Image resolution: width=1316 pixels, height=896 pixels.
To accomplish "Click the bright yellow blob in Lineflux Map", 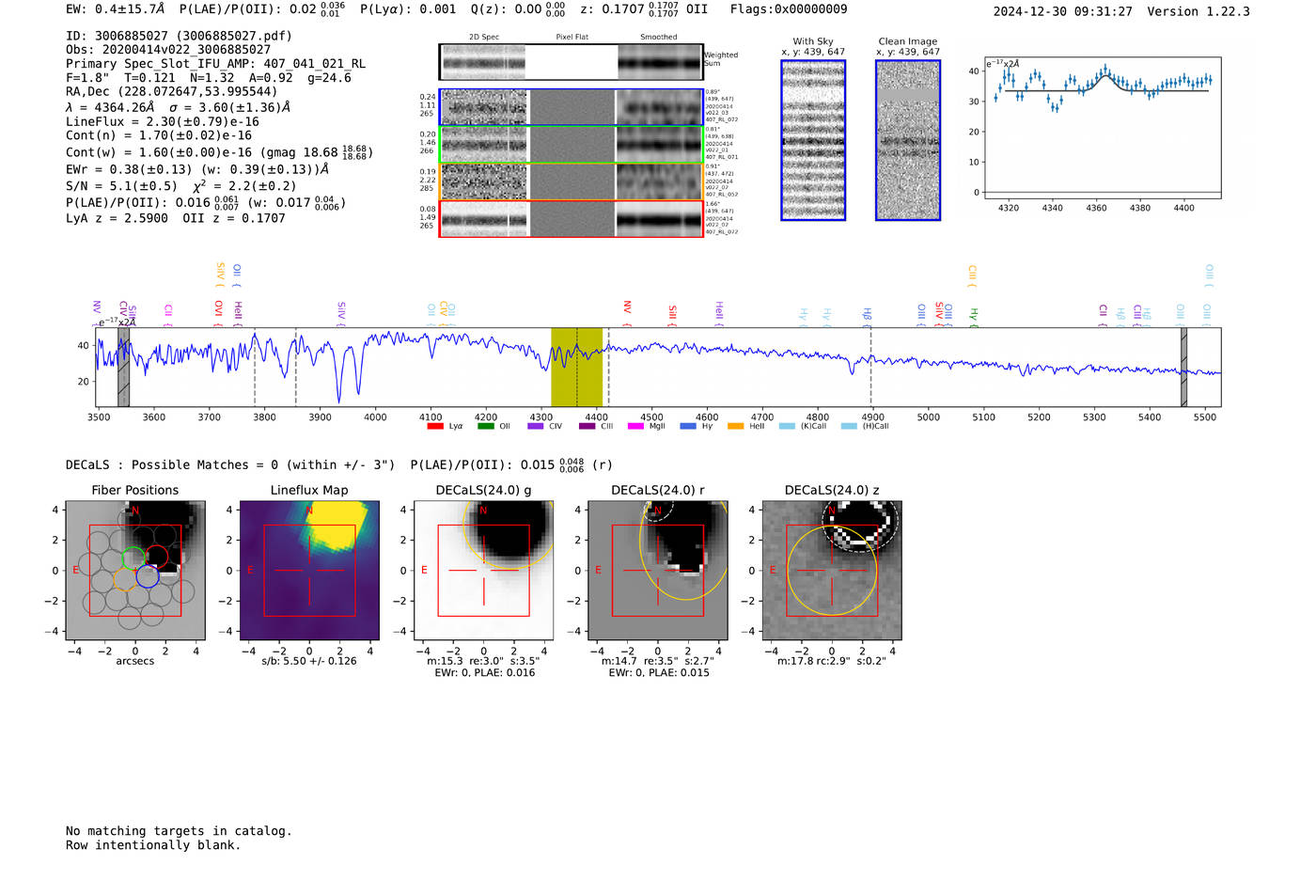I will coord(335,528).
